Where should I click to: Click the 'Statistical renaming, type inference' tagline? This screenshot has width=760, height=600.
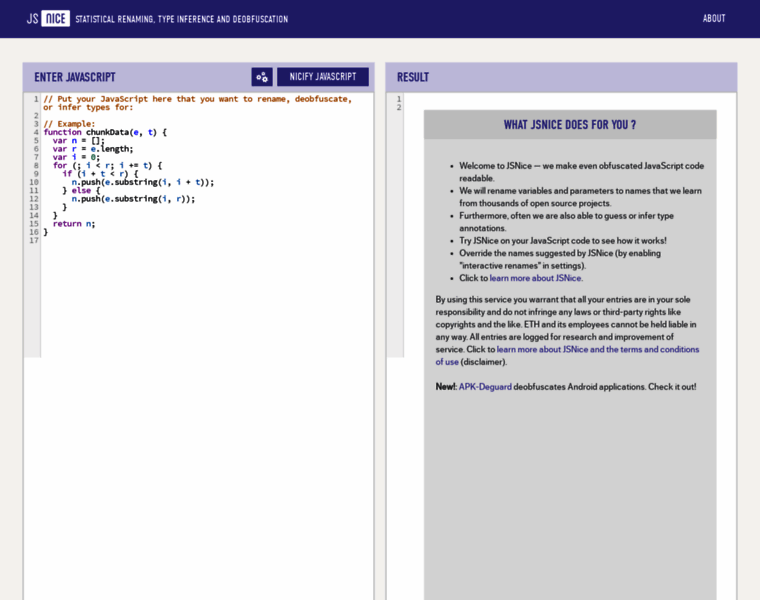tap(182, 19)
